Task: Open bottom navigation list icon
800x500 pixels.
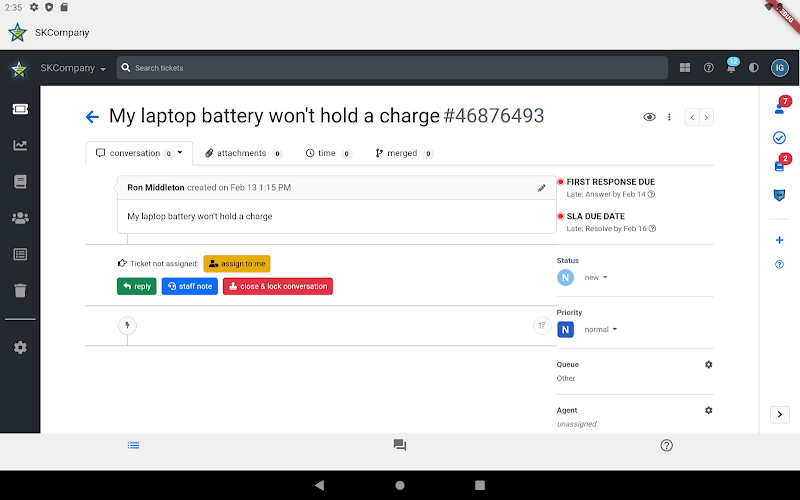Action: click(133, 445)
